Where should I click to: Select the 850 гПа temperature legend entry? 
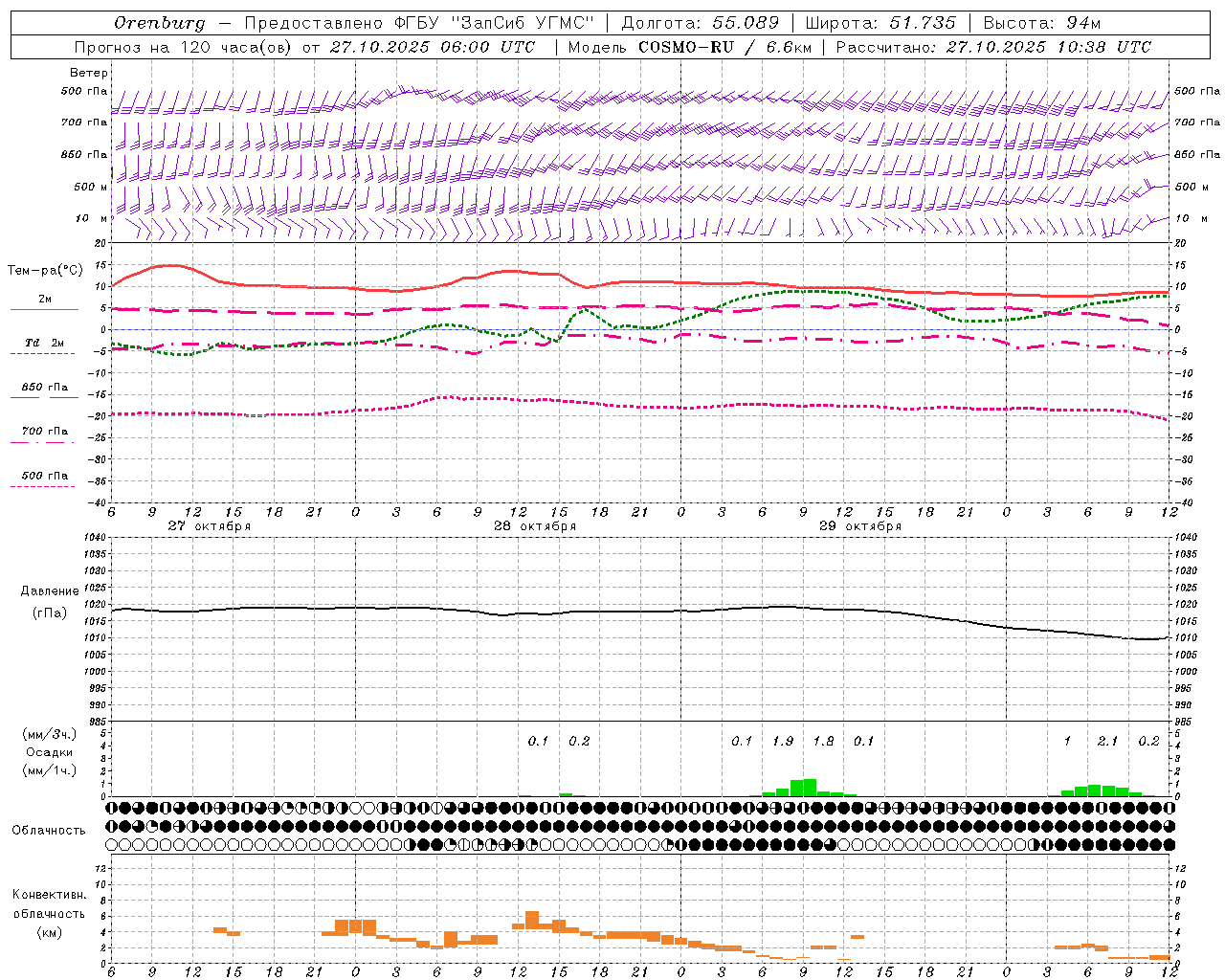pos(45,388)
